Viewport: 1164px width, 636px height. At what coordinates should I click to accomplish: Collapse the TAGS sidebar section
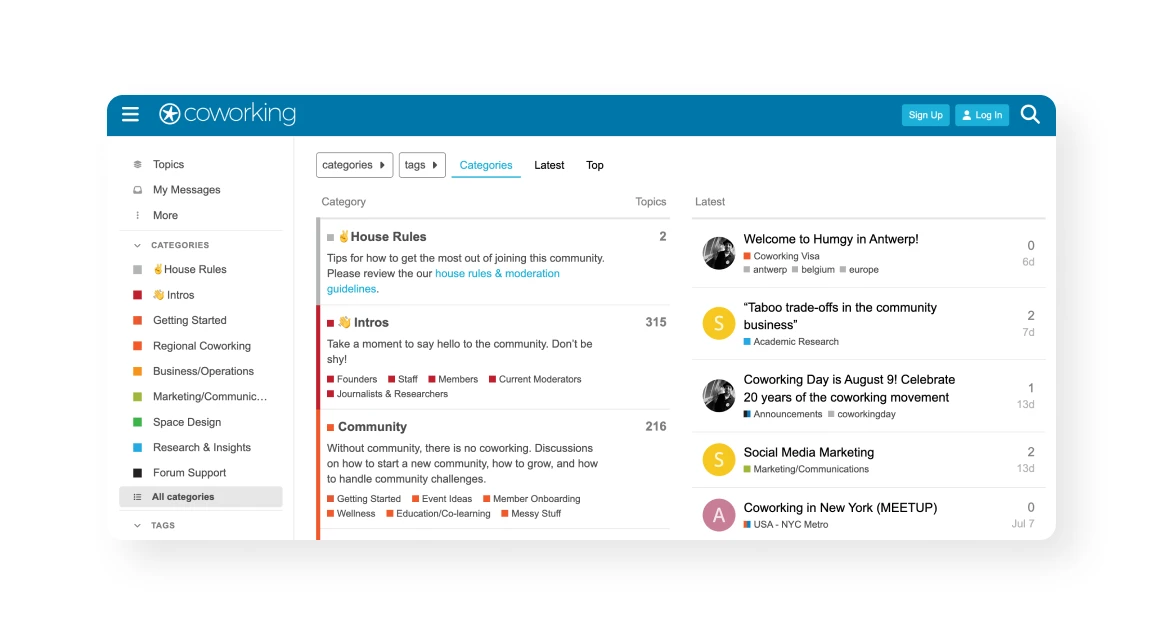138,525
